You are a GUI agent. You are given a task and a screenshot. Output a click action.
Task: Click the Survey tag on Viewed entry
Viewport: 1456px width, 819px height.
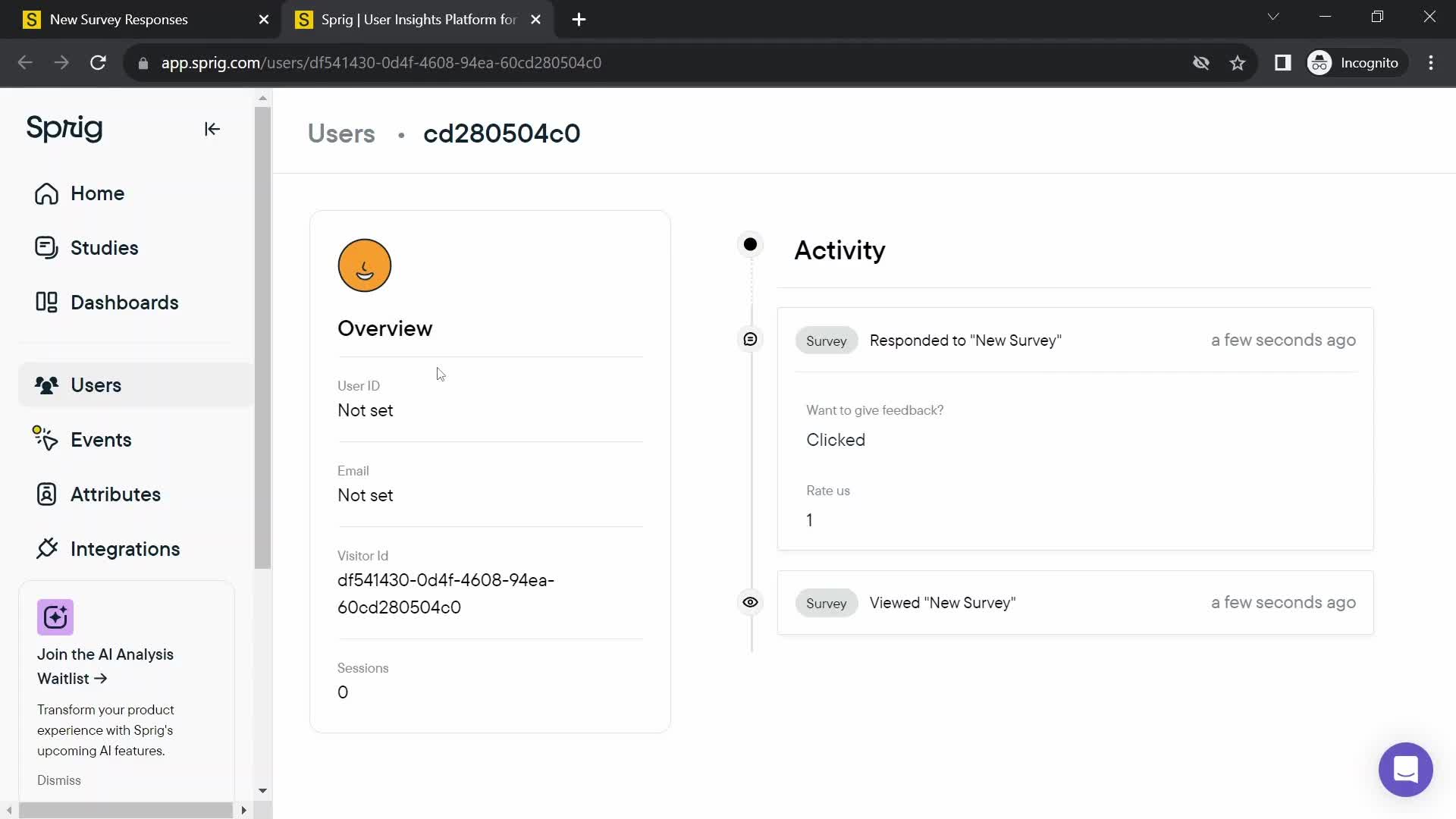[827, 604]
